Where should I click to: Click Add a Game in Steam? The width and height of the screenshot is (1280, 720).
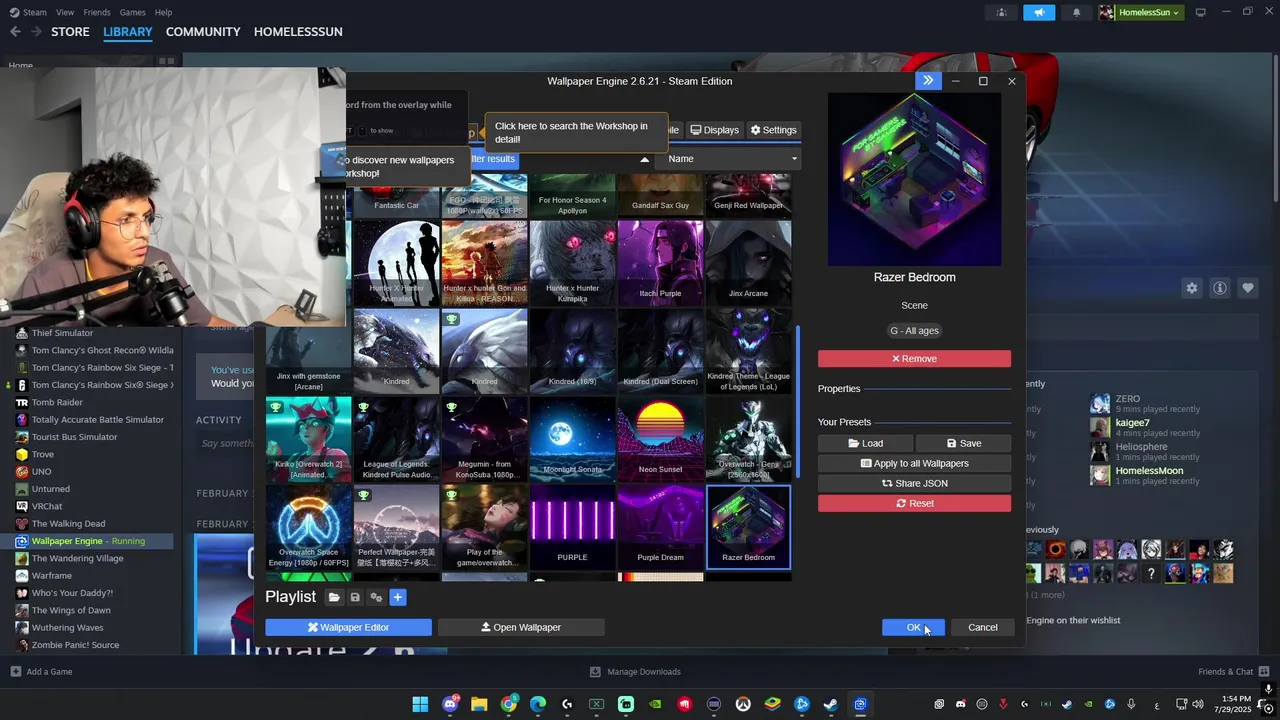tap(41, 672)
